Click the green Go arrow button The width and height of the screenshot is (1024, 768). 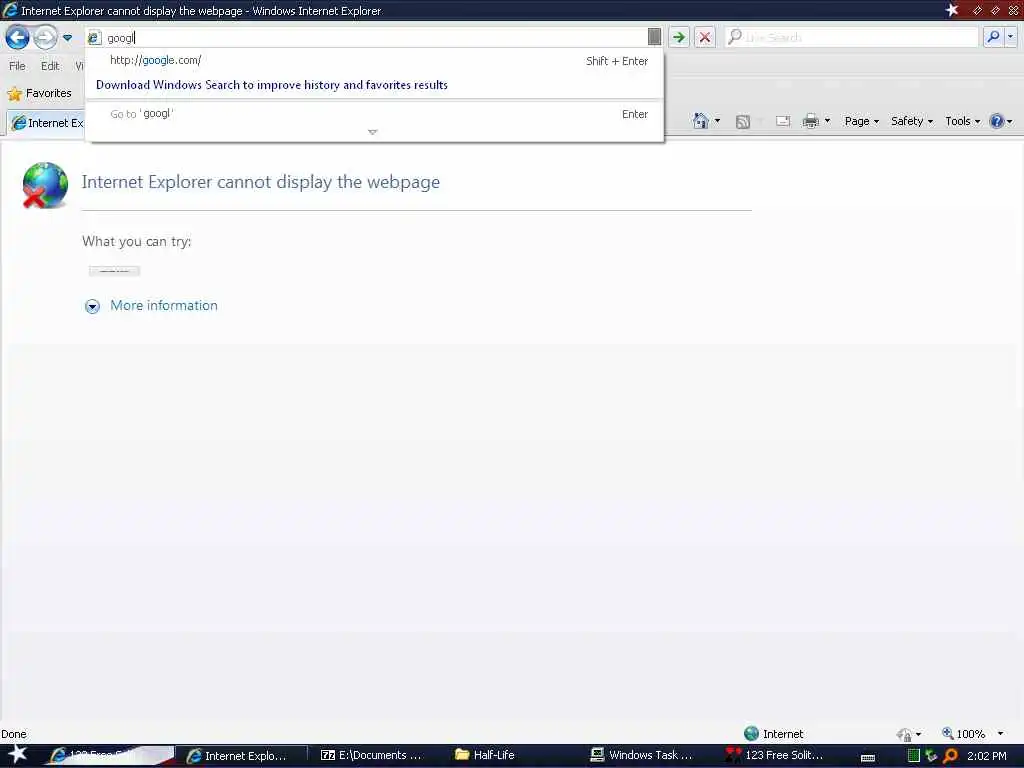679,37
